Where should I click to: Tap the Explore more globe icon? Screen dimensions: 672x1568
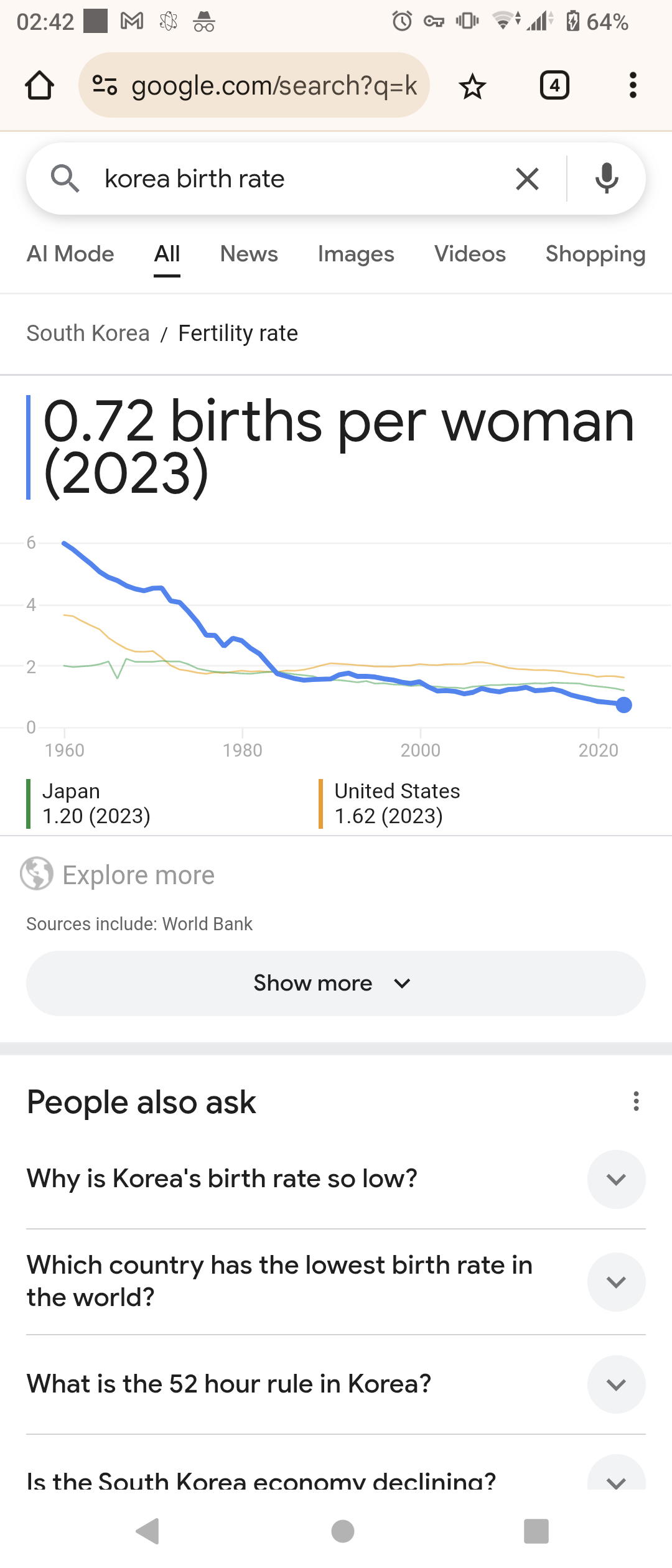point(37,874)
